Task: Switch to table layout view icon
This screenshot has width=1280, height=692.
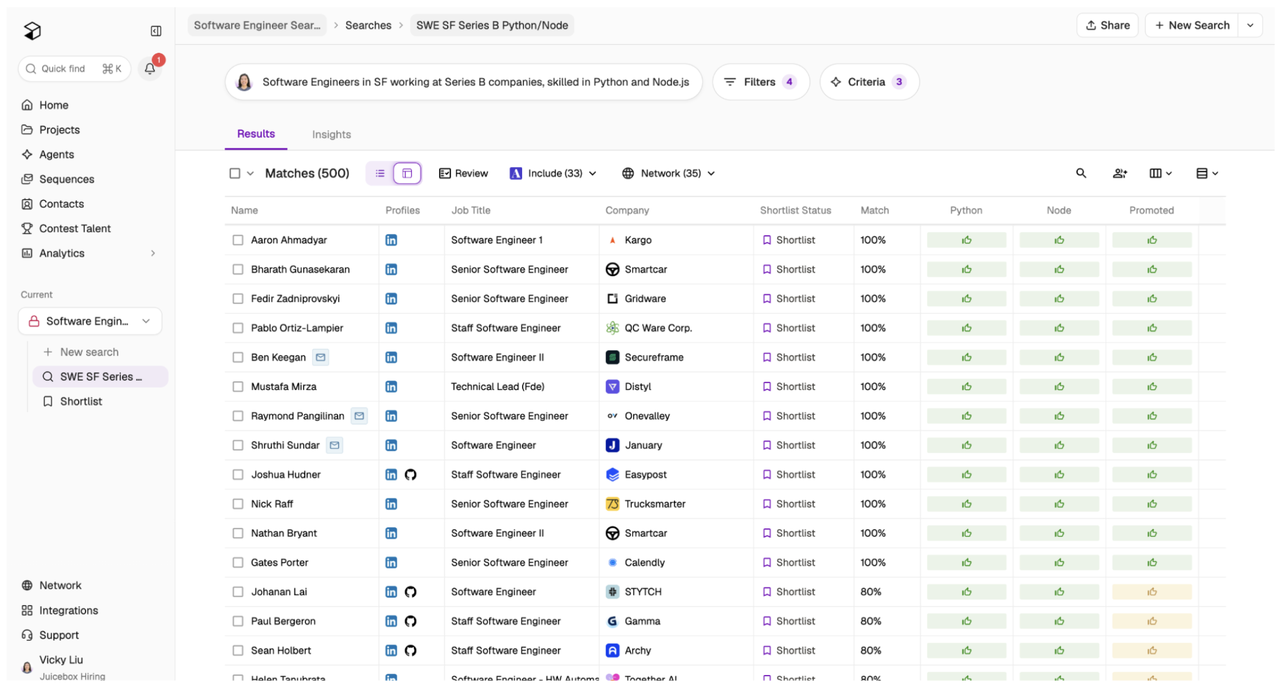Action: tap(407, 173)
